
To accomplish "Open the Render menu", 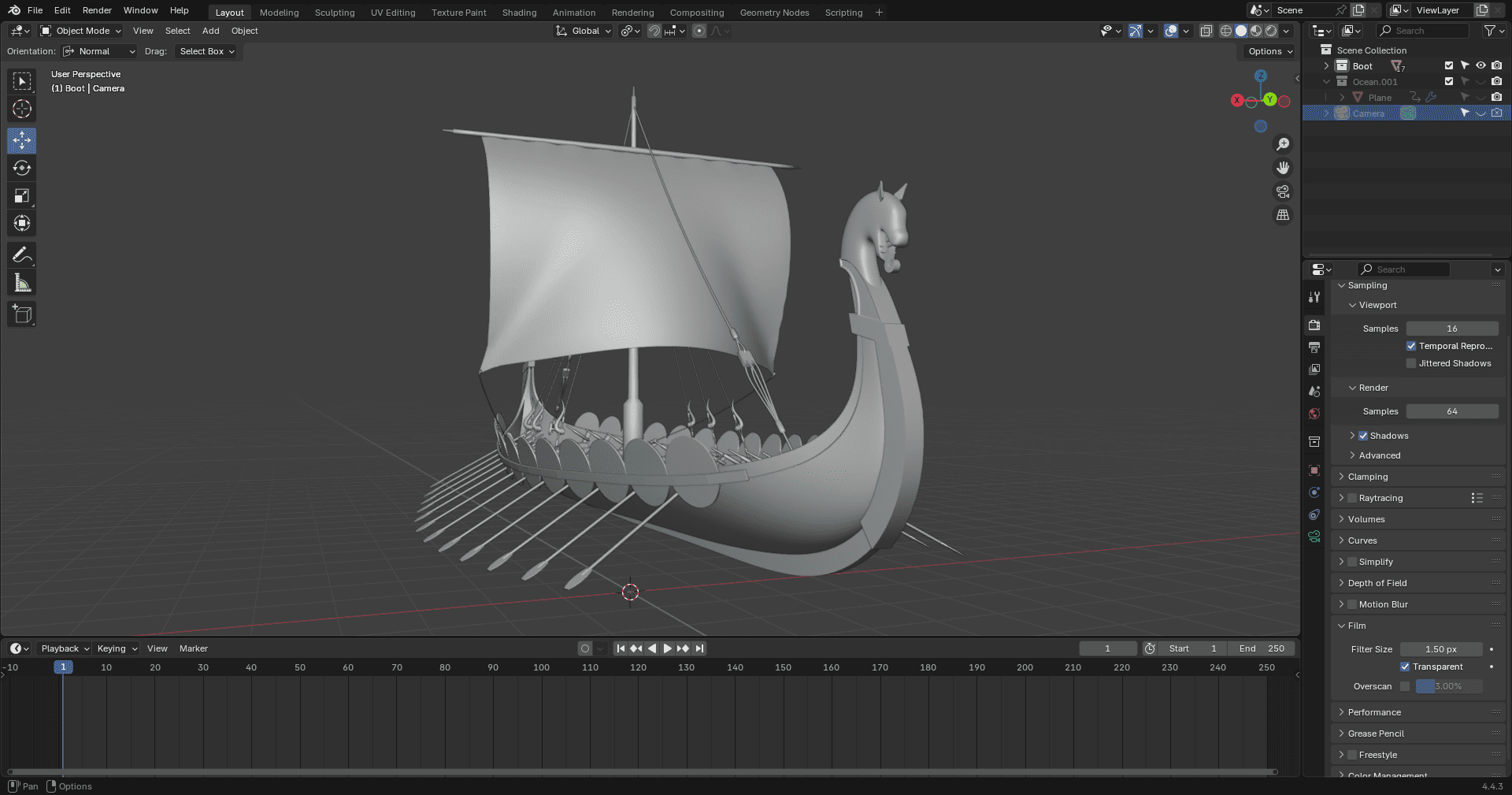I will [97, 10].
